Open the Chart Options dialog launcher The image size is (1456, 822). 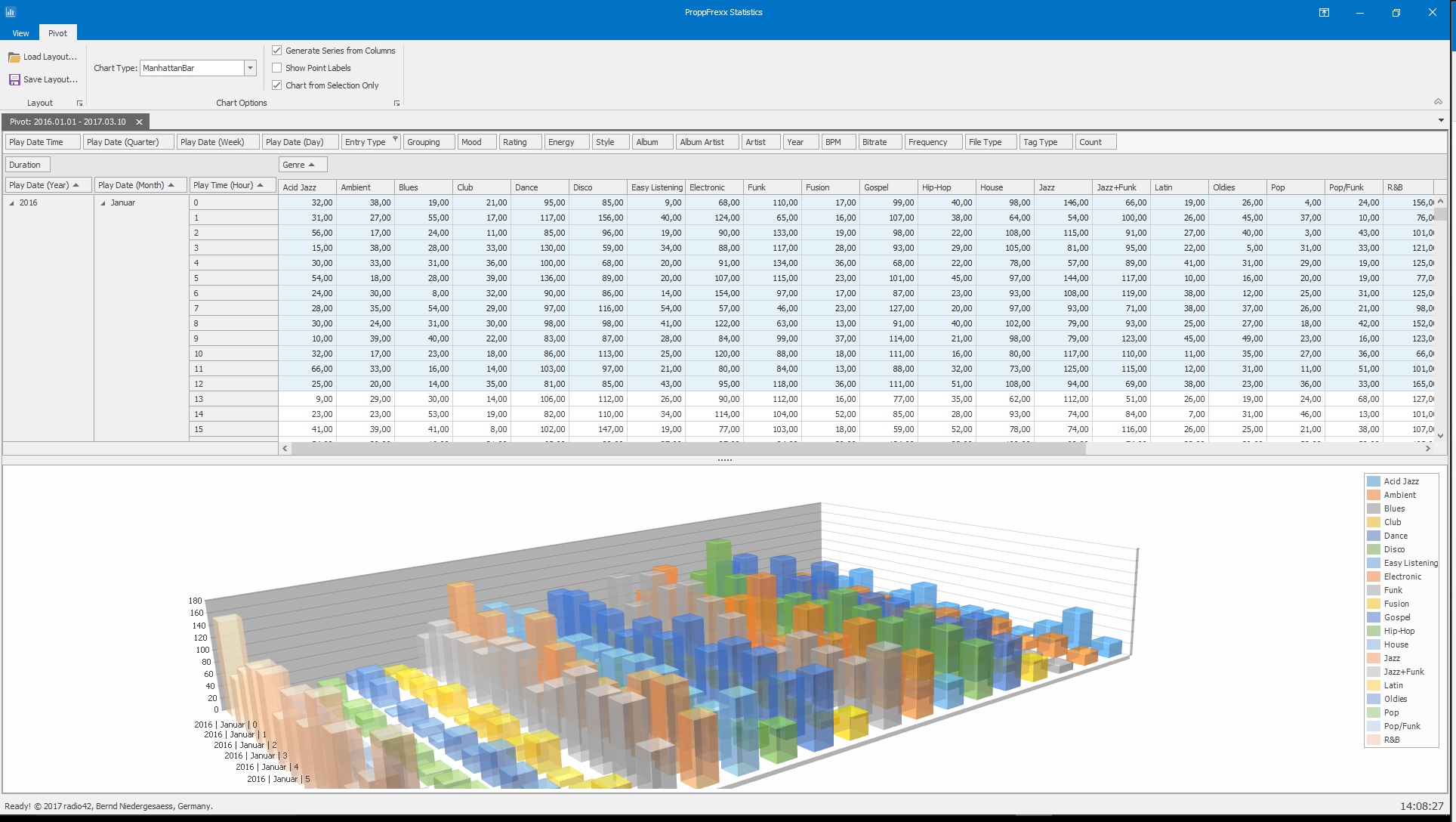pyautogui.click(x=396, y=103)
